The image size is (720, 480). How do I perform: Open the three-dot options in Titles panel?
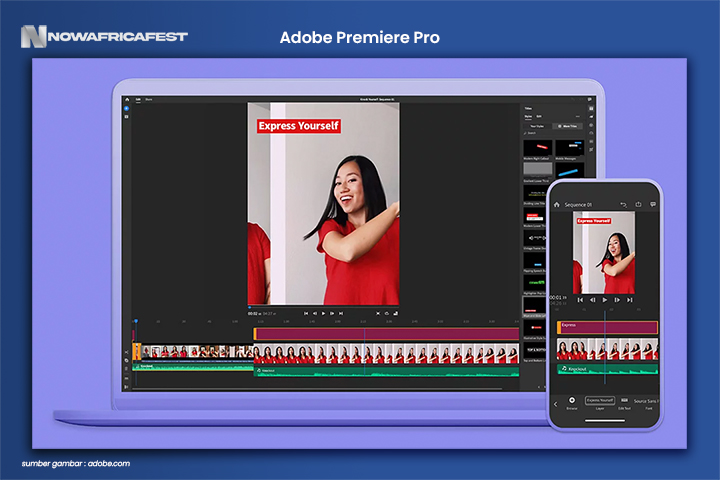pyautogui.click(x=578, y=117)
